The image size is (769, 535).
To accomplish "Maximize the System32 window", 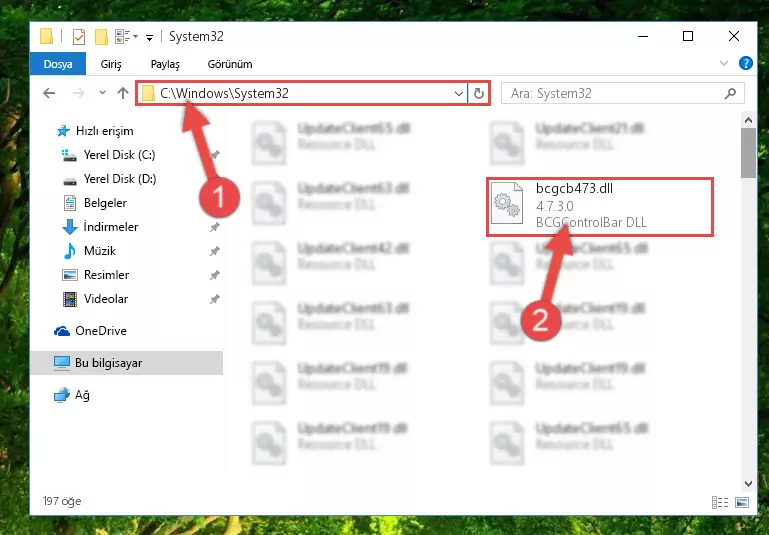I will (x=688, y=36).
